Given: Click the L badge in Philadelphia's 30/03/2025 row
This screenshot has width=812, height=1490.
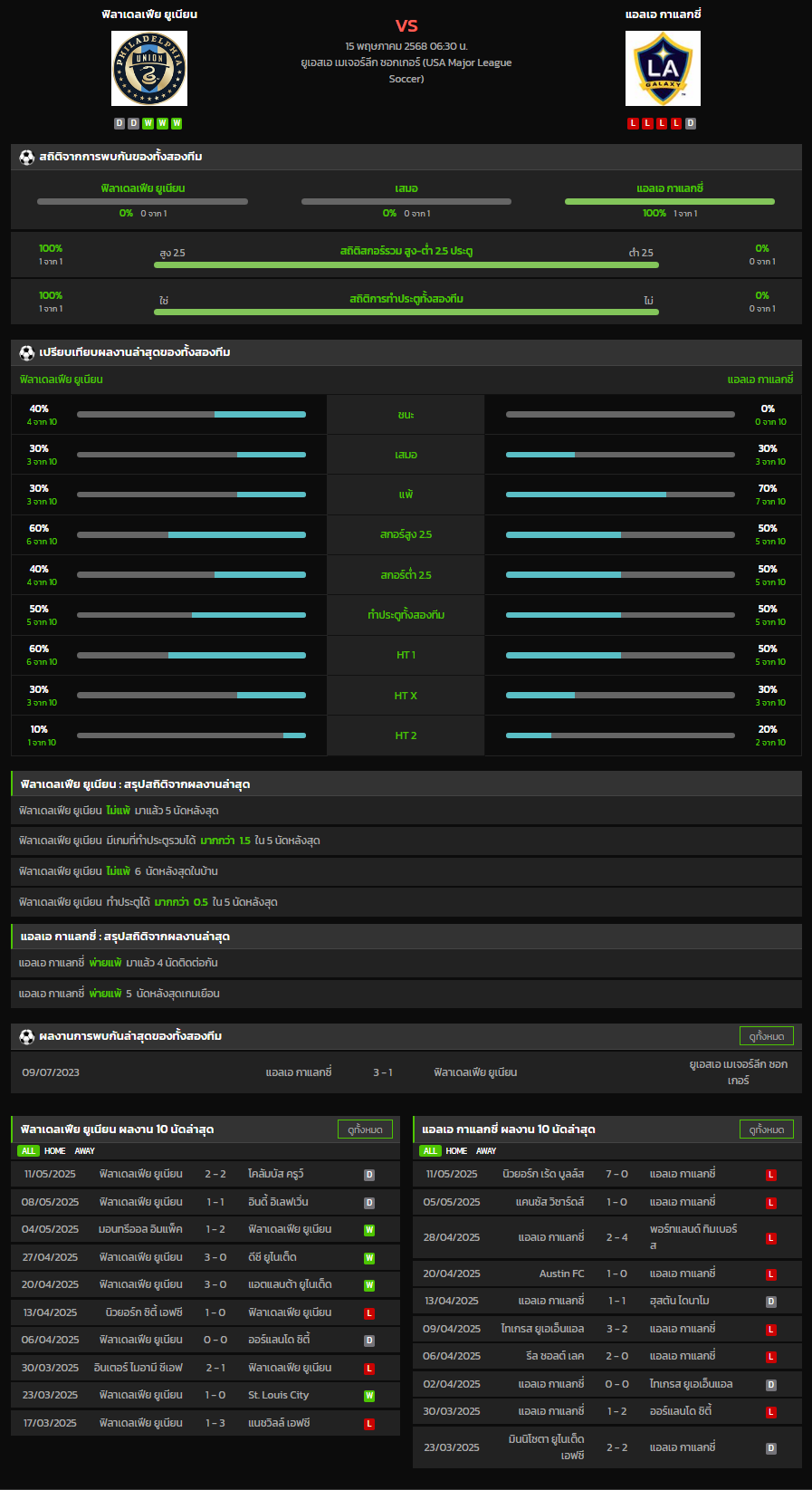Looking at the screenshot, I should coord(369,1369).
